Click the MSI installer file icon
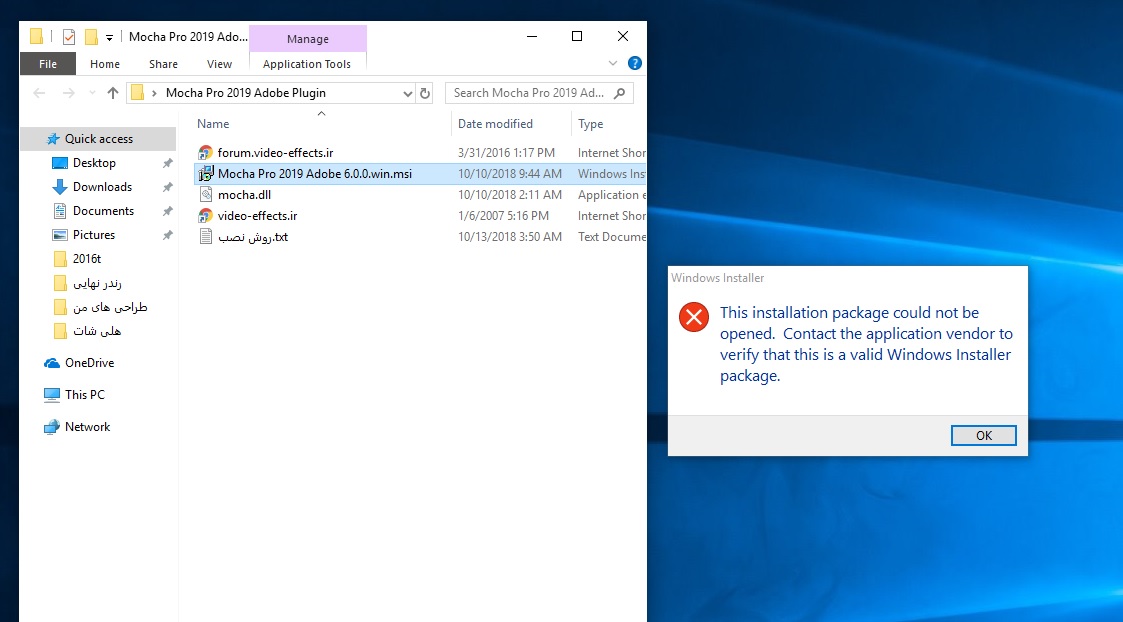 click(x=206, y=173)
